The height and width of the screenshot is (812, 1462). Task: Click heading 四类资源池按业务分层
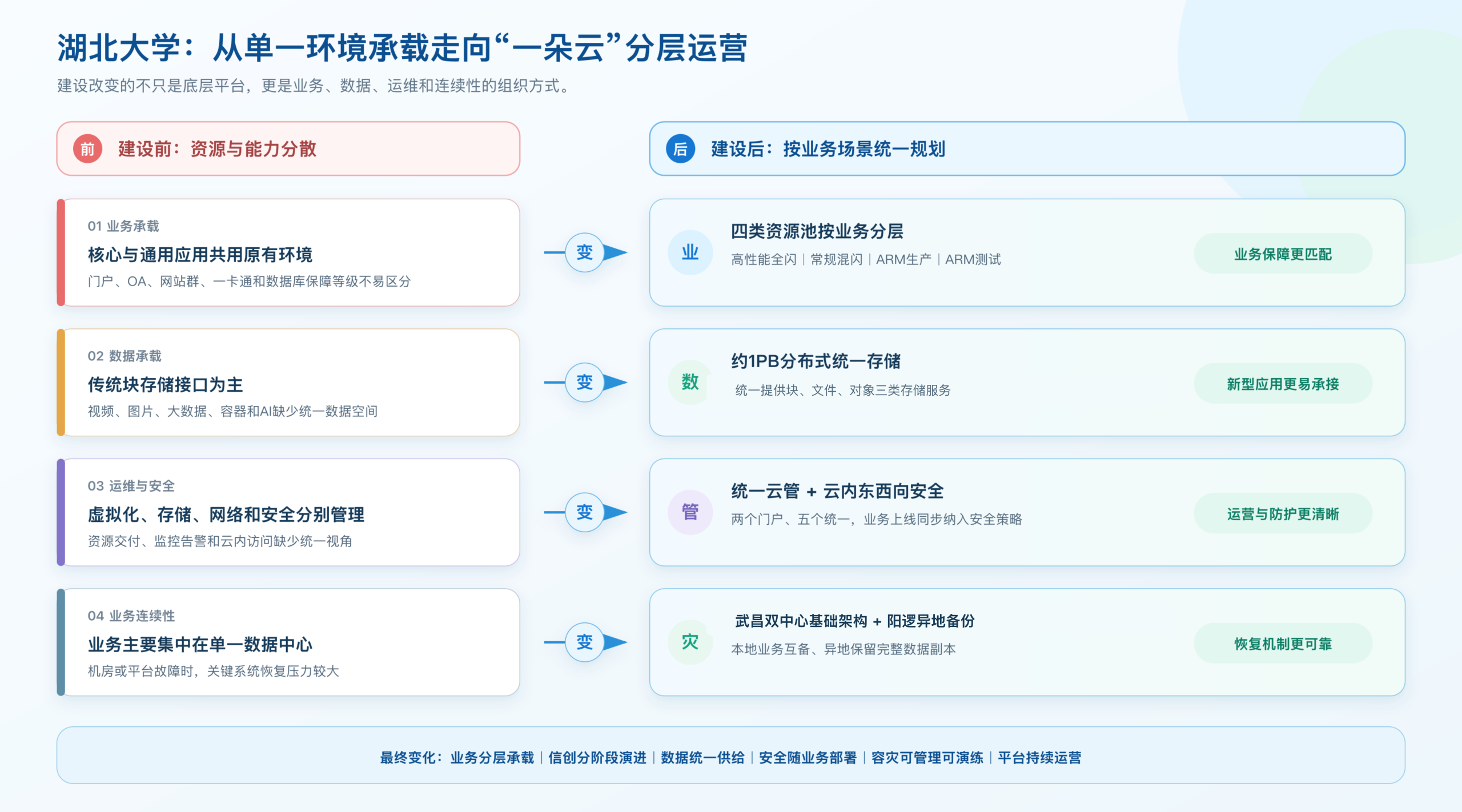click(x=817, y=231)
